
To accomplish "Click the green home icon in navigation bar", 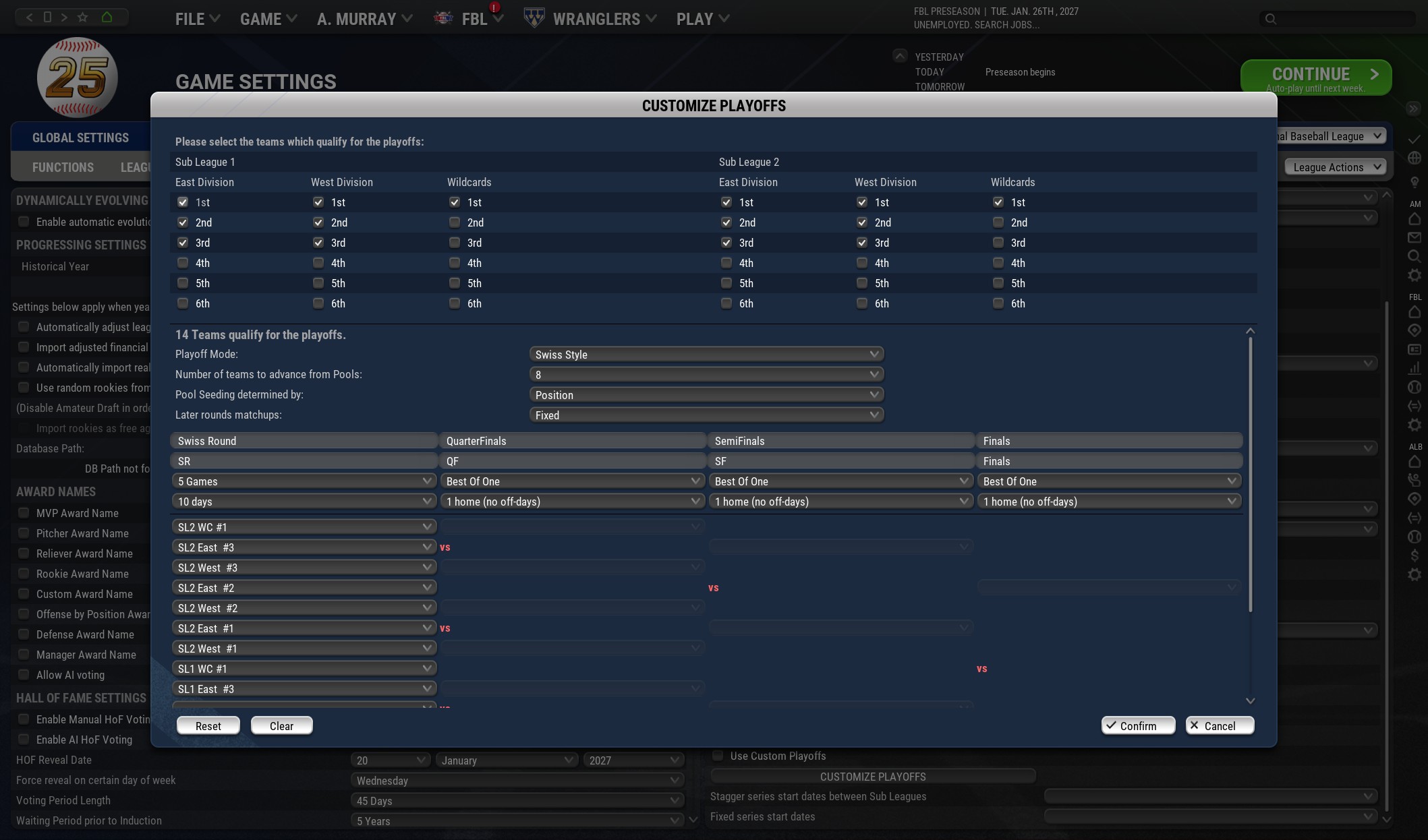I will [x=107, y=17].
